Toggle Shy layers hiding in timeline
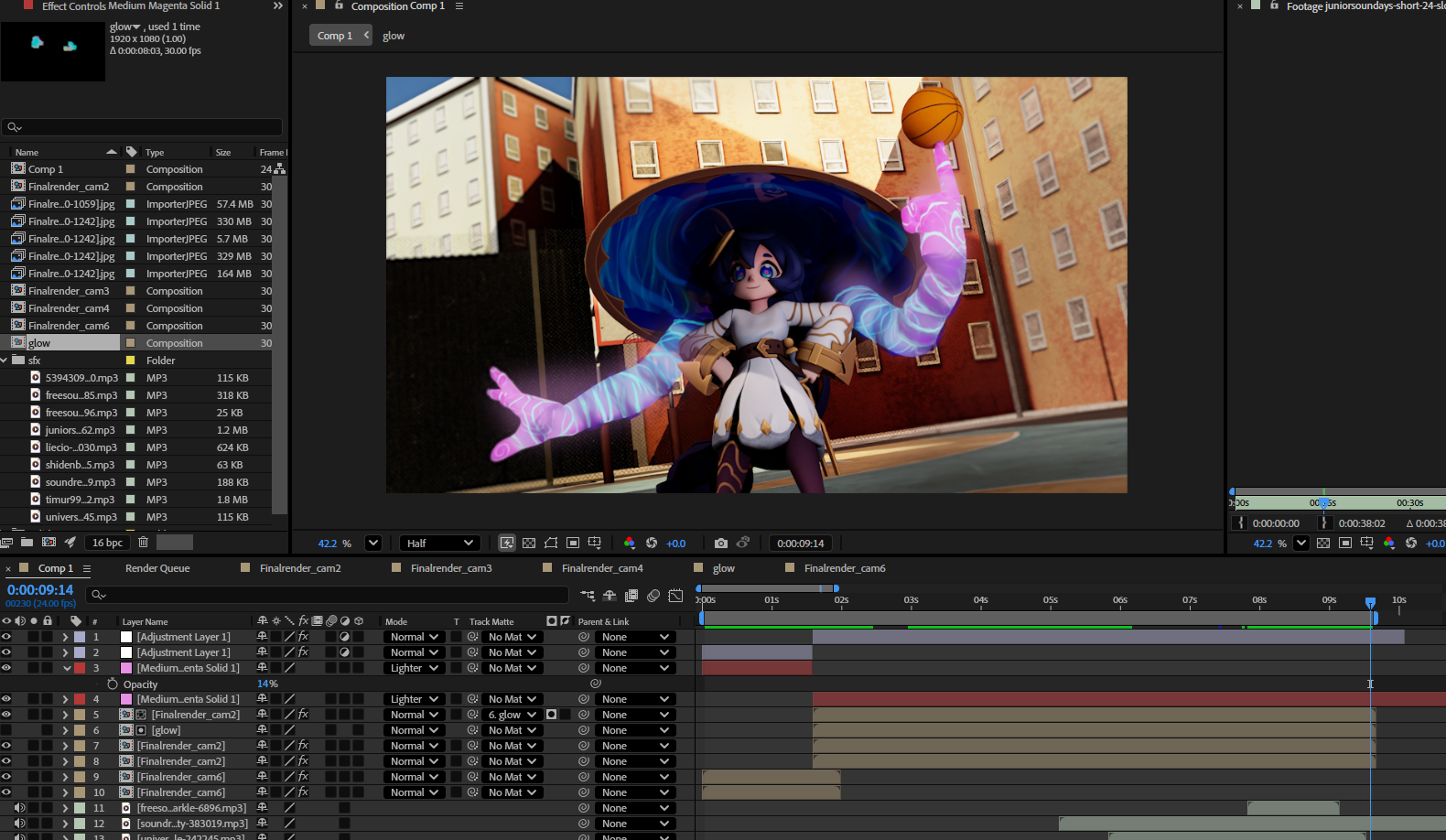The height and width of the screenshot is (840, 1446). point(610,596)
